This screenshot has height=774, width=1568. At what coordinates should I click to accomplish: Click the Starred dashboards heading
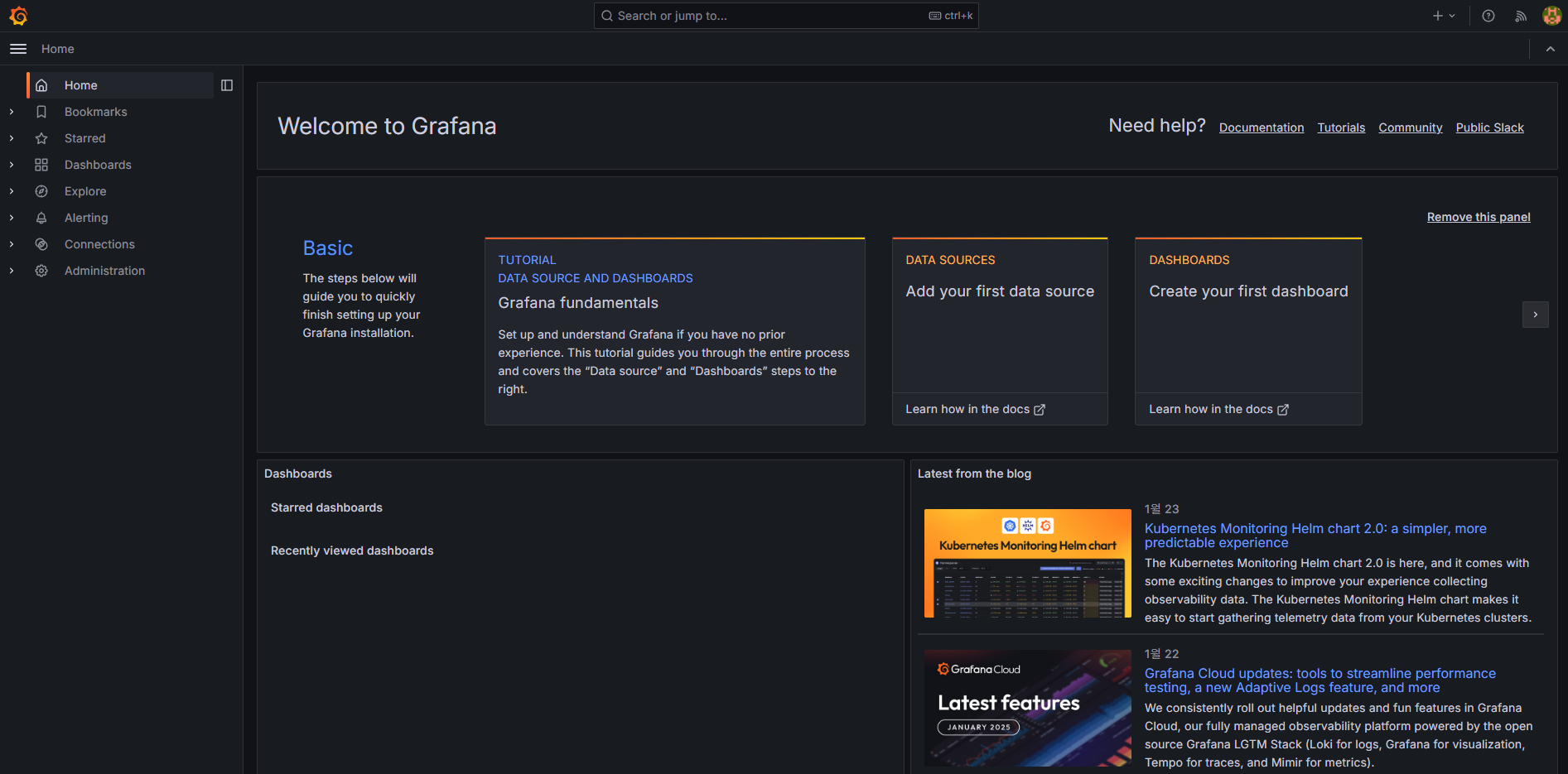(326, 507)
